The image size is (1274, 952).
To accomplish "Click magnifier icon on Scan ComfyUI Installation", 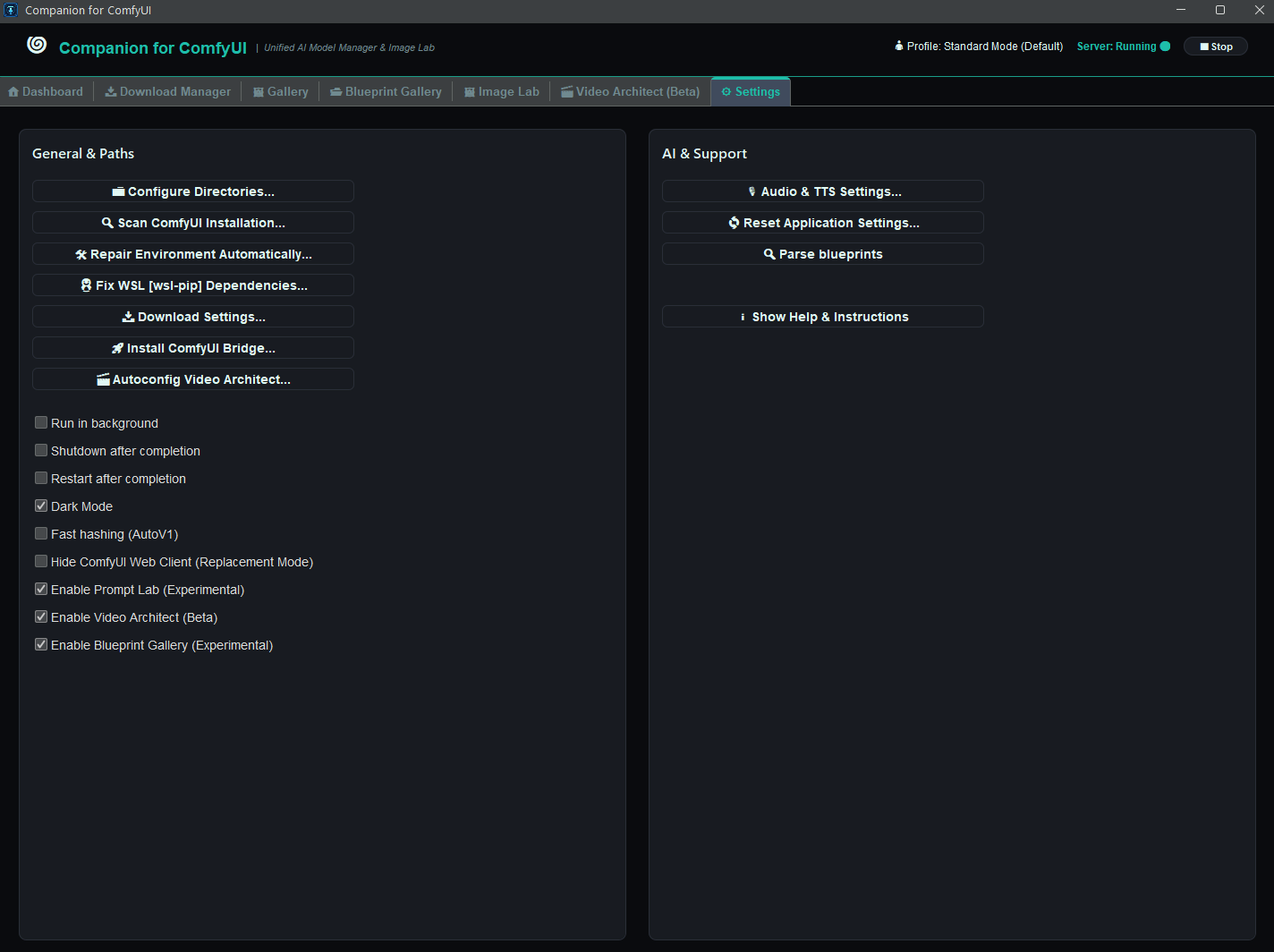I will coord(108,223).
